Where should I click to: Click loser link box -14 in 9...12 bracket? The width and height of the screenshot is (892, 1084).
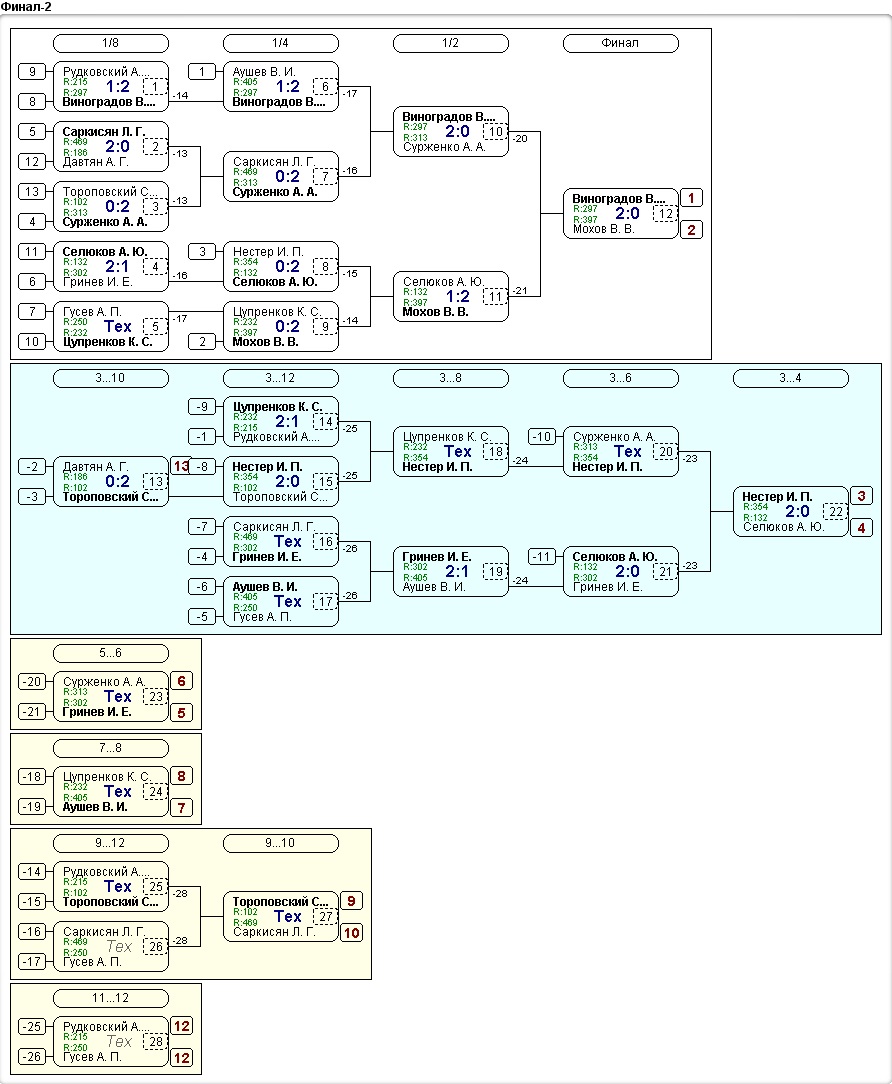(x=32, y=872)
